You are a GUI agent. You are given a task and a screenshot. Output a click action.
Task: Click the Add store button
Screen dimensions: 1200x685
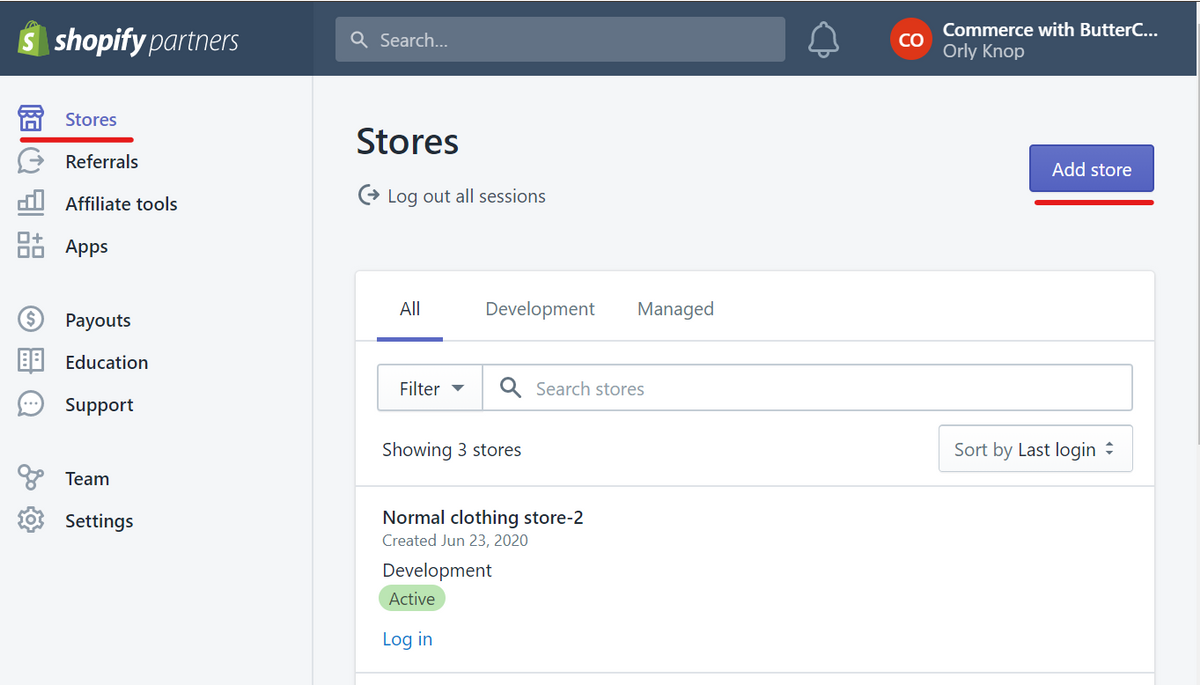[1091, 169]
